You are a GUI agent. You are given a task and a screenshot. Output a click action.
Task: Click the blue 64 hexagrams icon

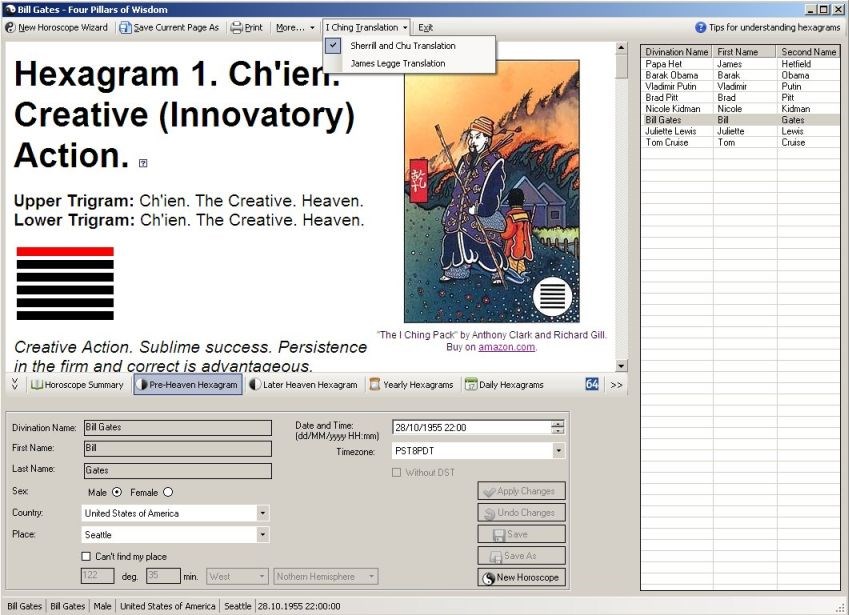(x=592, y=384)
